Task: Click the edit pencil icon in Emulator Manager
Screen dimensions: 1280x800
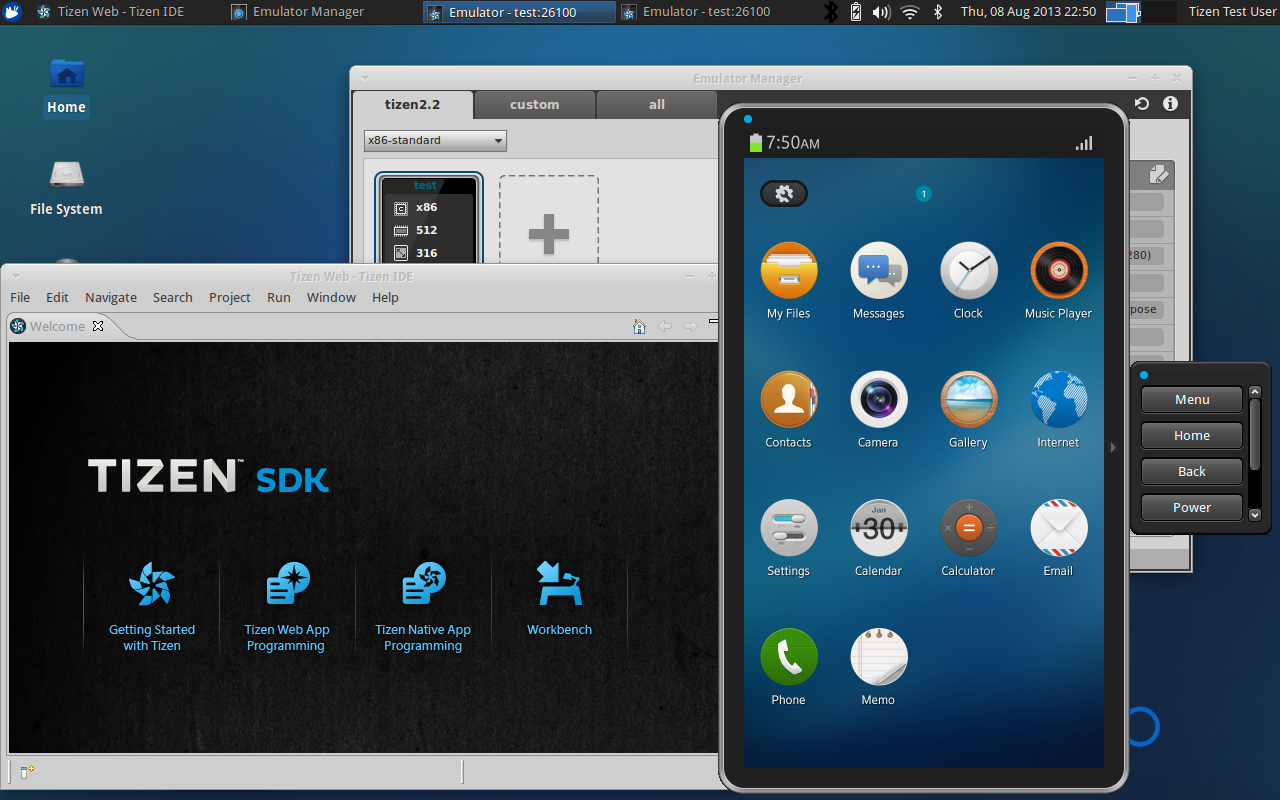Action: coord(1159,175)
